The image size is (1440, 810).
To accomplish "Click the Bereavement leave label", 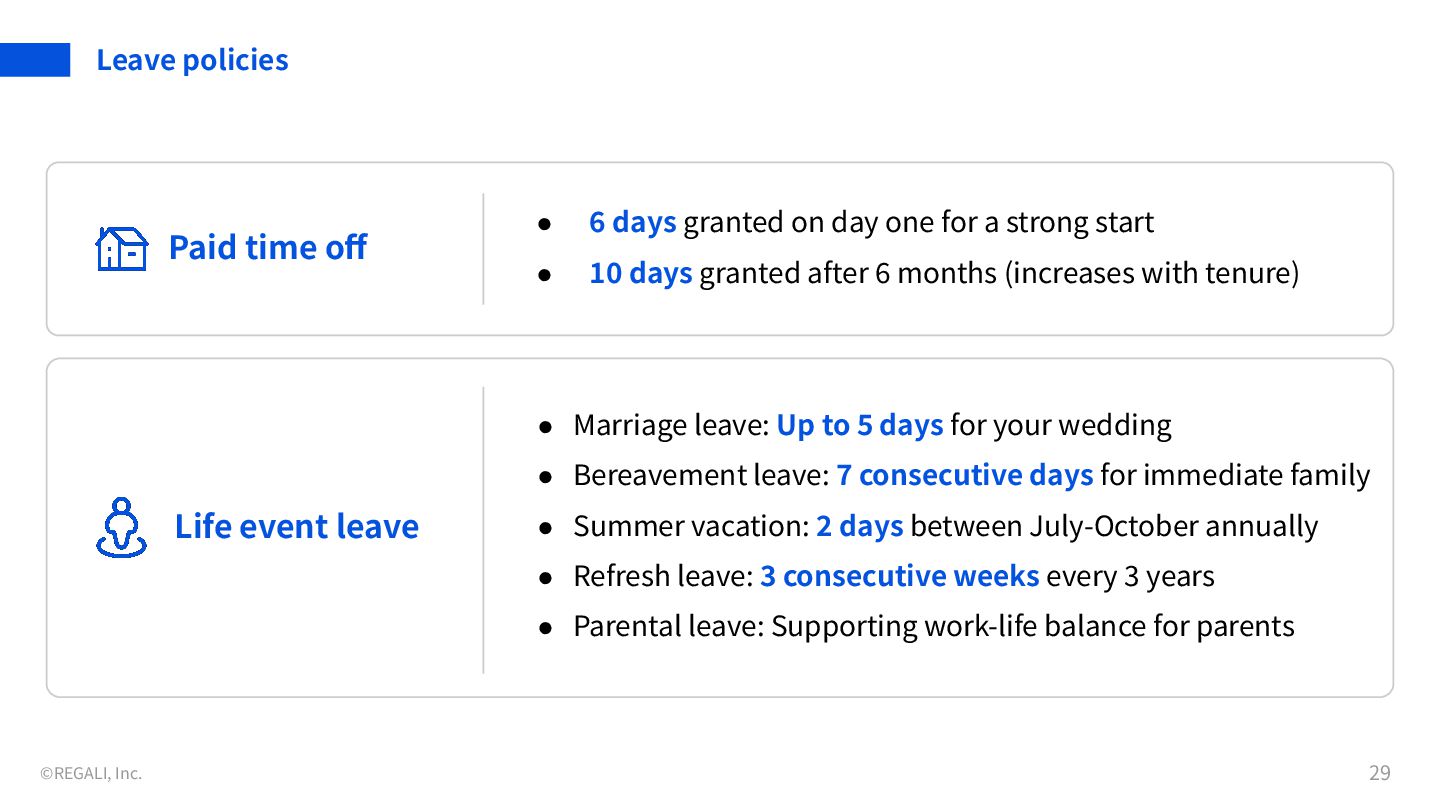I will 700,475.
